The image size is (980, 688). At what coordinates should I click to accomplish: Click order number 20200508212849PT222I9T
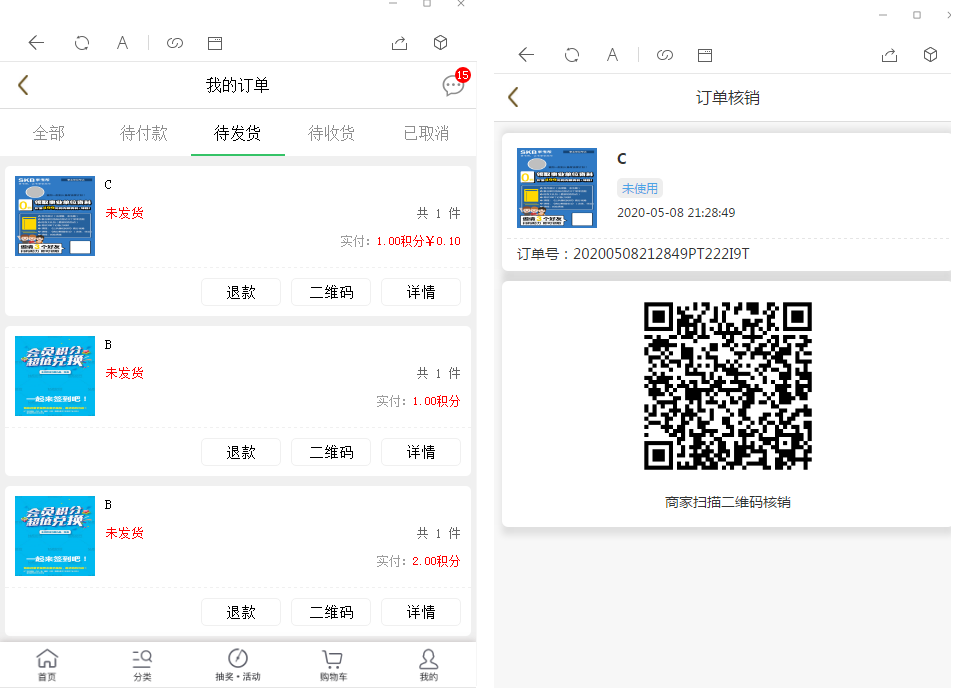tap(661, 254)
